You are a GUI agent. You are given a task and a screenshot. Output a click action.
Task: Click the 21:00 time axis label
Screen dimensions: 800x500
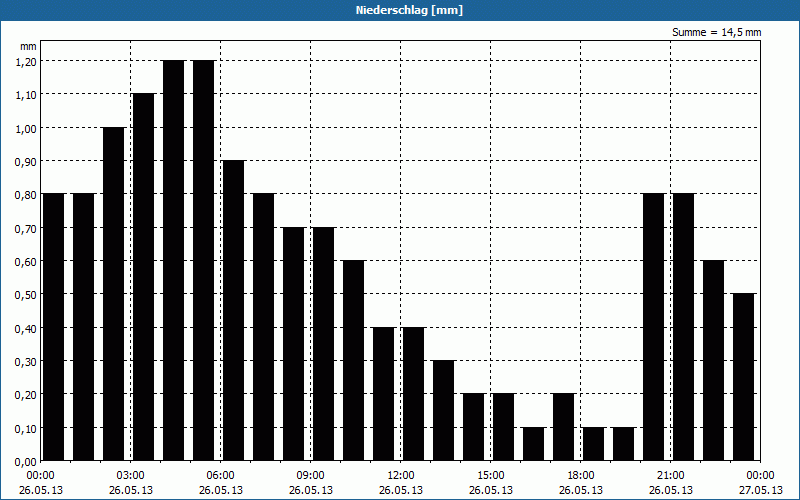pos(670,476)
